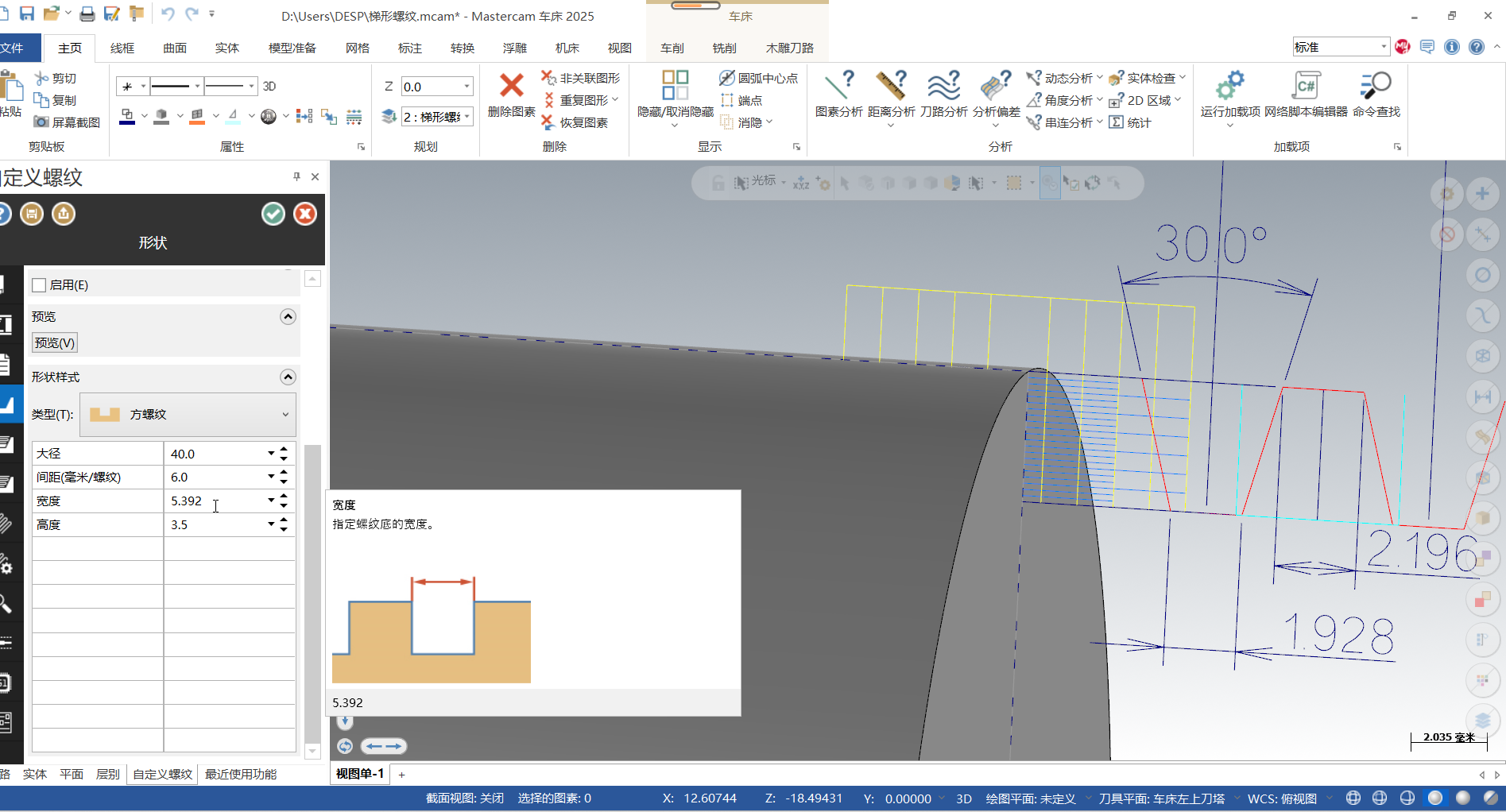The height and width of the screenshot is (812, 1506).
Task: Click the red X cancel button in panel
Action: tap(305, 214)
